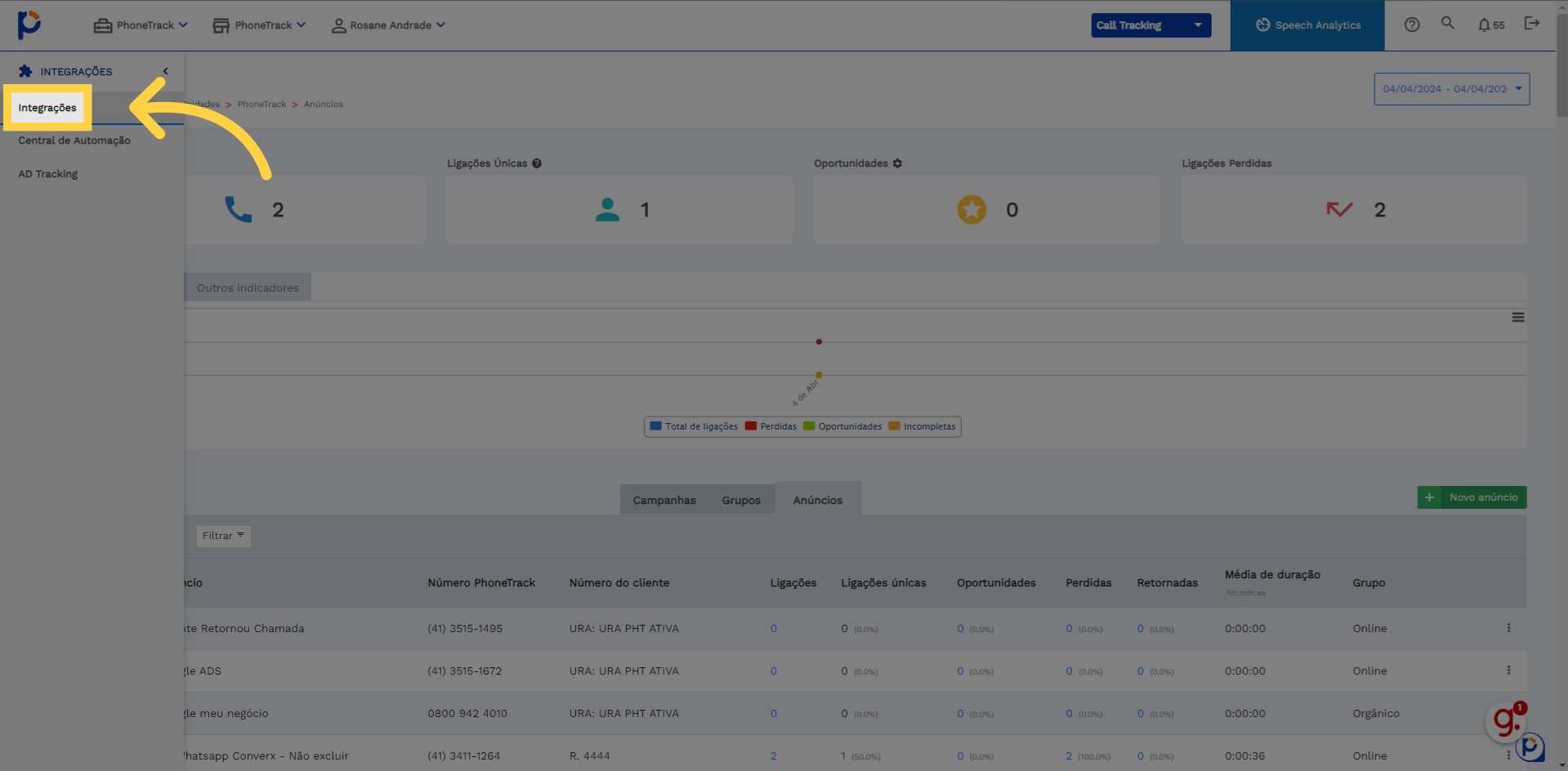Image resolution: width=1568 pixels, height=771 pixels.
Task: Click the missed call red arrow icon
Action: click(x=1339, y=210)
